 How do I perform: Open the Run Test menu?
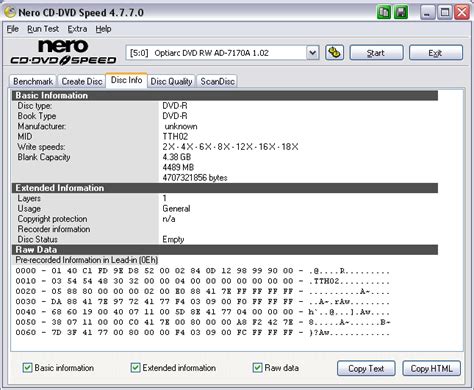(x=43, y=29)
